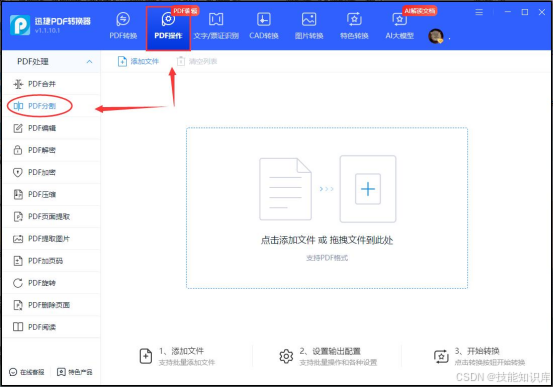Click 点击转换按钮开始转换 description text
554x388 pixels.
[x=490, y=363]
